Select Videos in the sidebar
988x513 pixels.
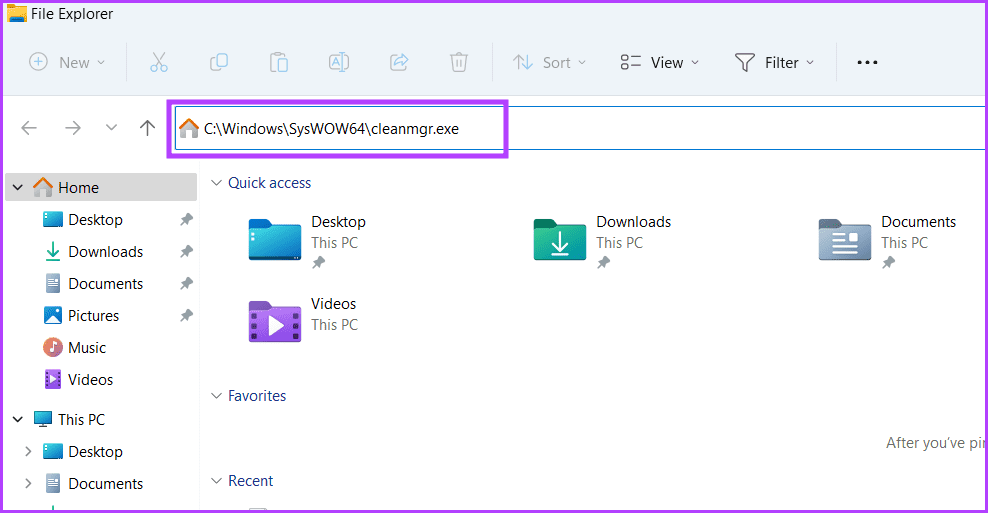[x=90, y=380]
